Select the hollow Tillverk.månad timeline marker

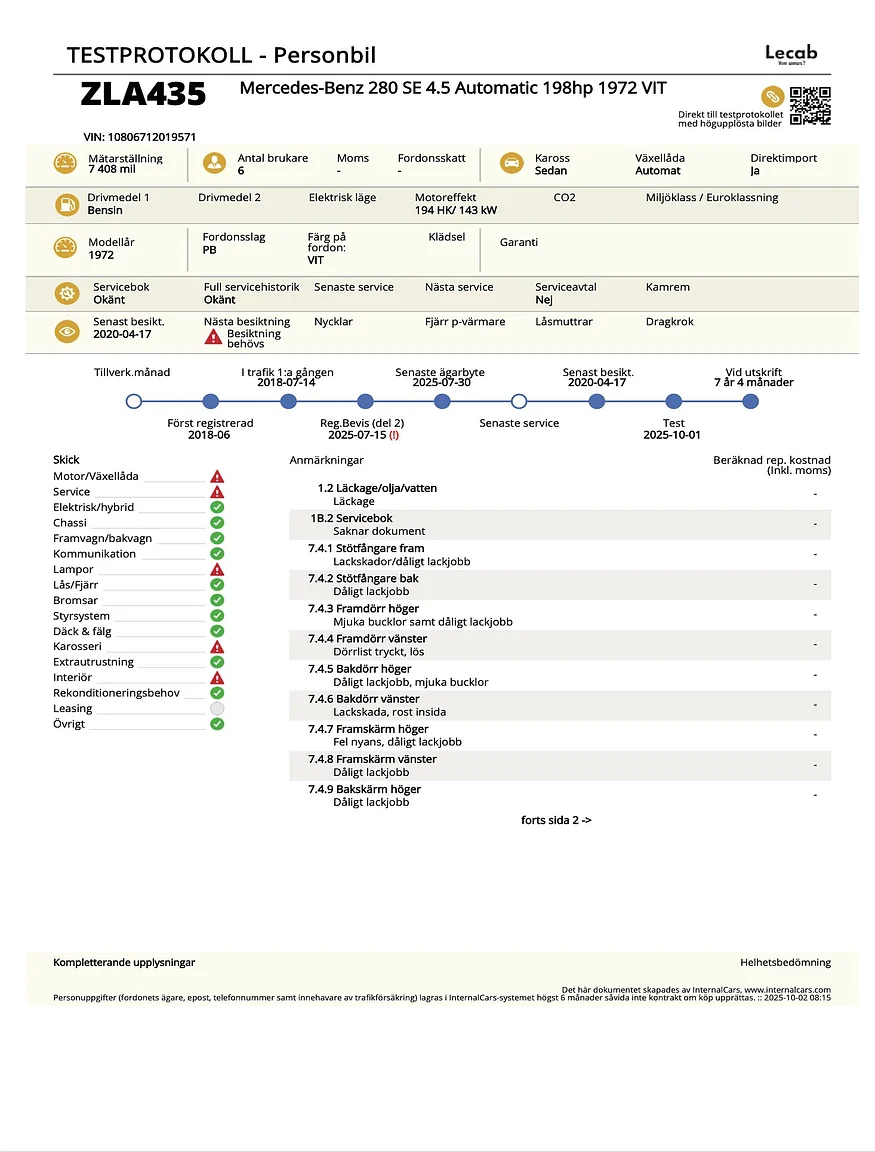134,402
